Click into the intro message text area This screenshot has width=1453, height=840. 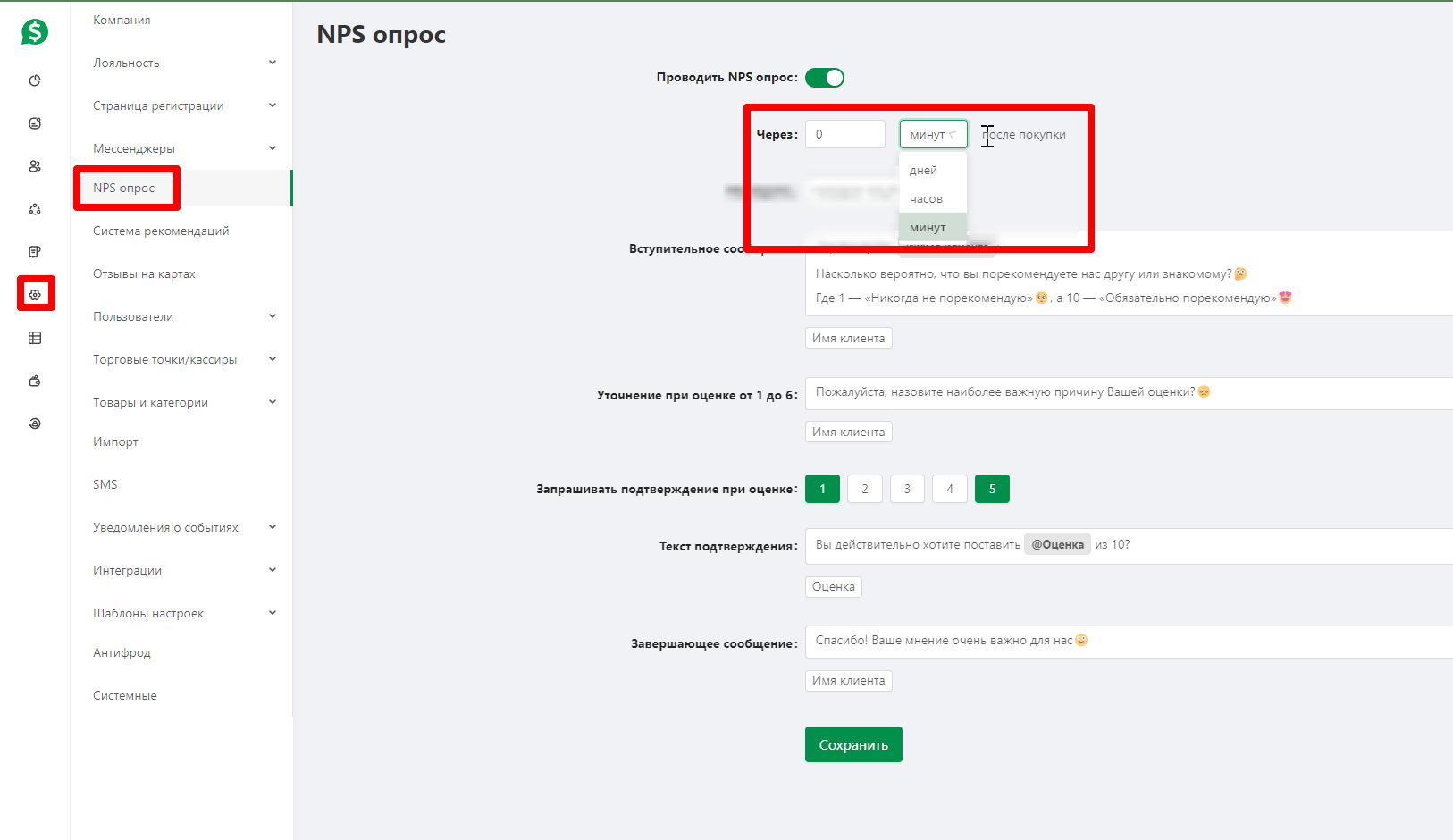coord(1129,274)
